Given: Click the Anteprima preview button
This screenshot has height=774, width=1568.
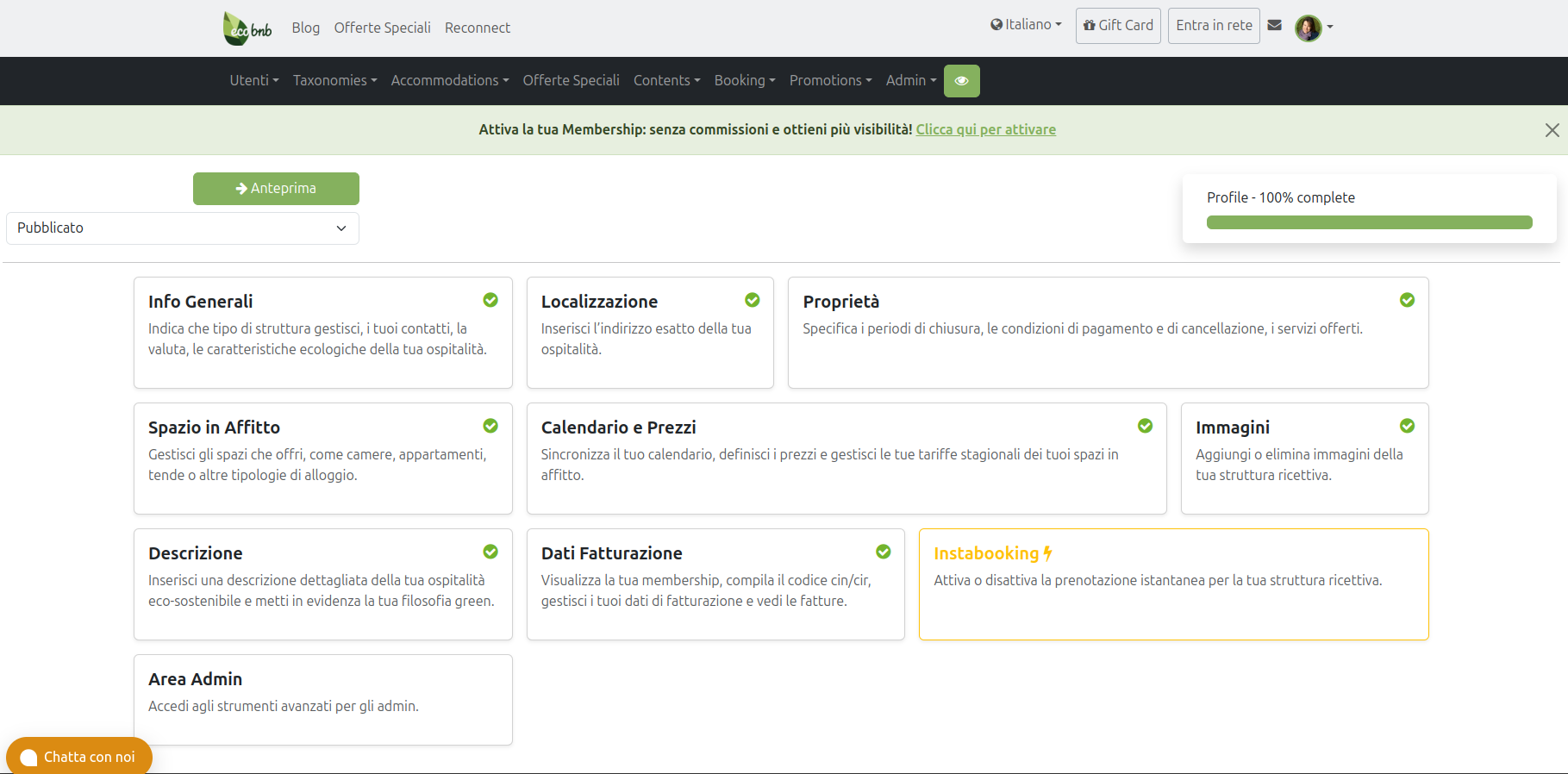Looking at the screenshot, I should 276,189.
